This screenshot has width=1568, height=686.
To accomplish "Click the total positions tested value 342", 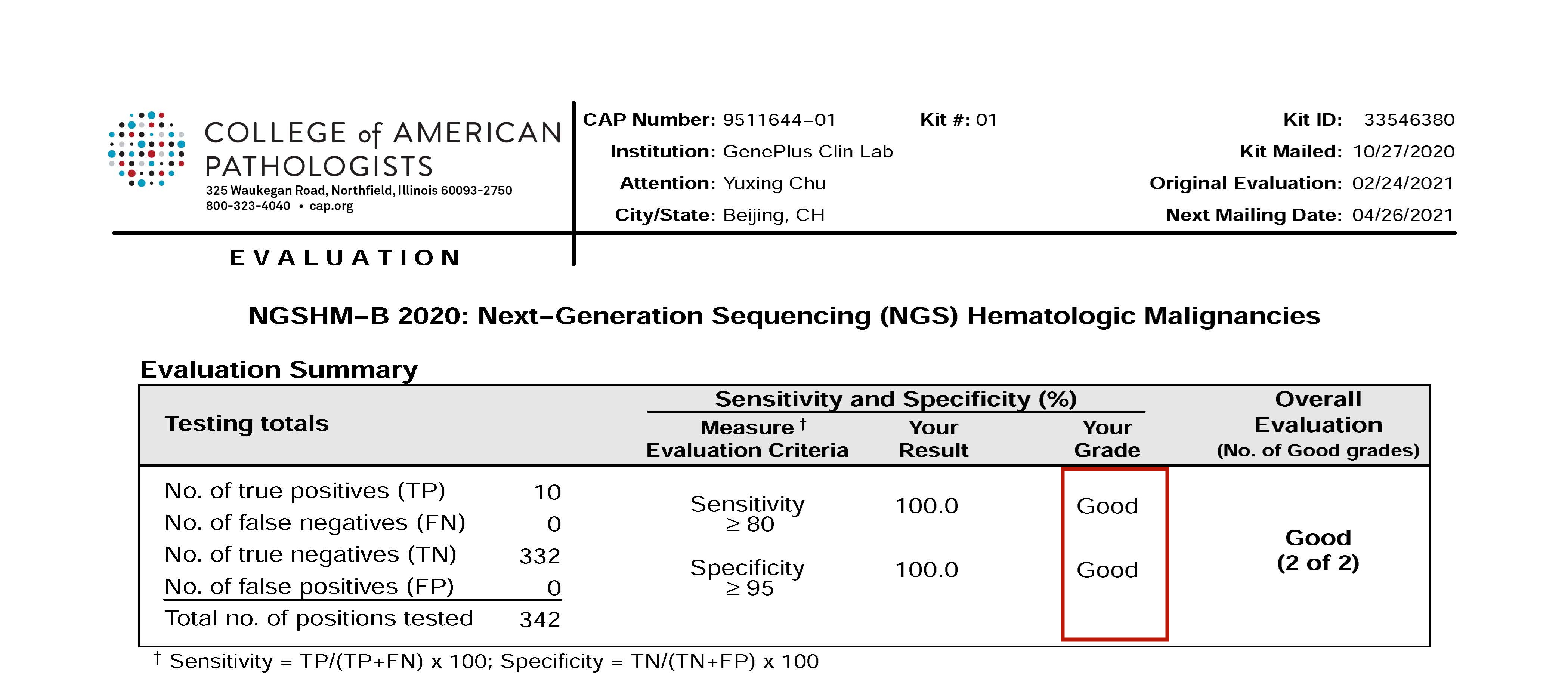I will tap(540, 619).
